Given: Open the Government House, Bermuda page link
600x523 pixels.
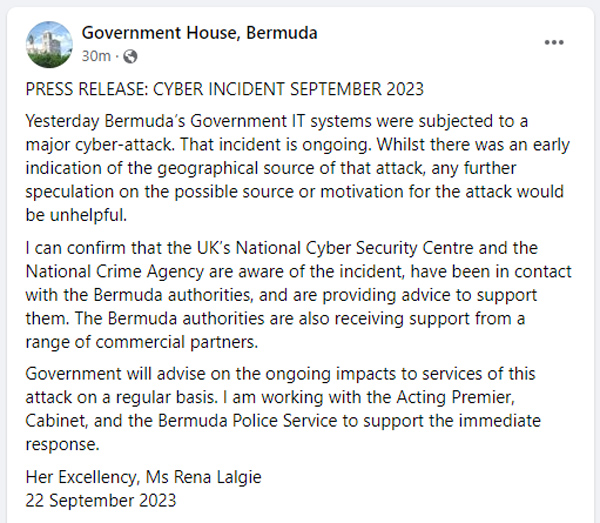Looking at the screenshot, I should pos(199,33).
